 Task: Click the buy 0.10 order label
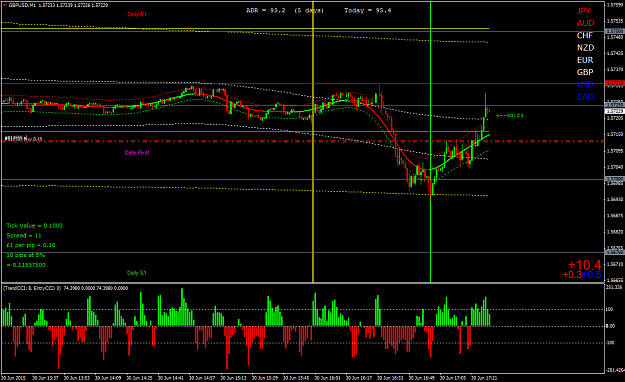click(23, 139)
